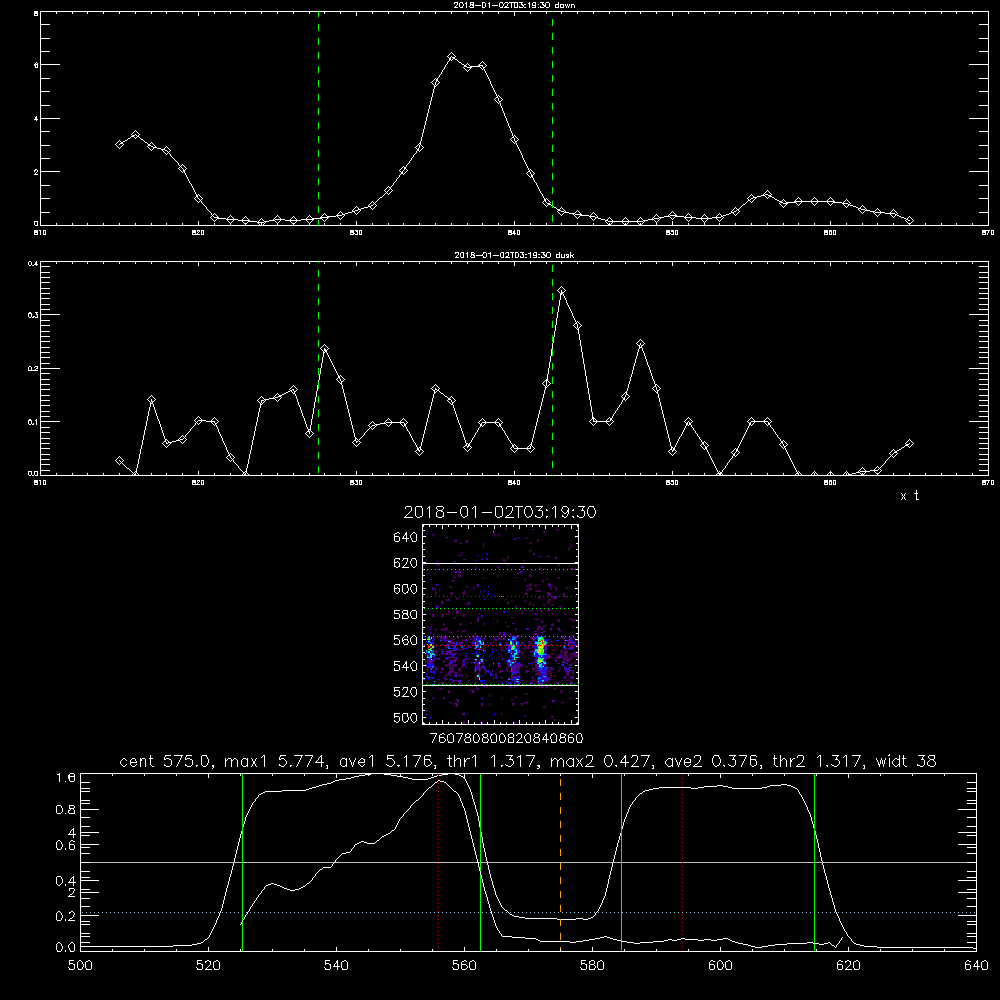Click the '620' y-axis label beside spectrogram
Viewport: 1000px width, 1000px height.
pos(406,563)
